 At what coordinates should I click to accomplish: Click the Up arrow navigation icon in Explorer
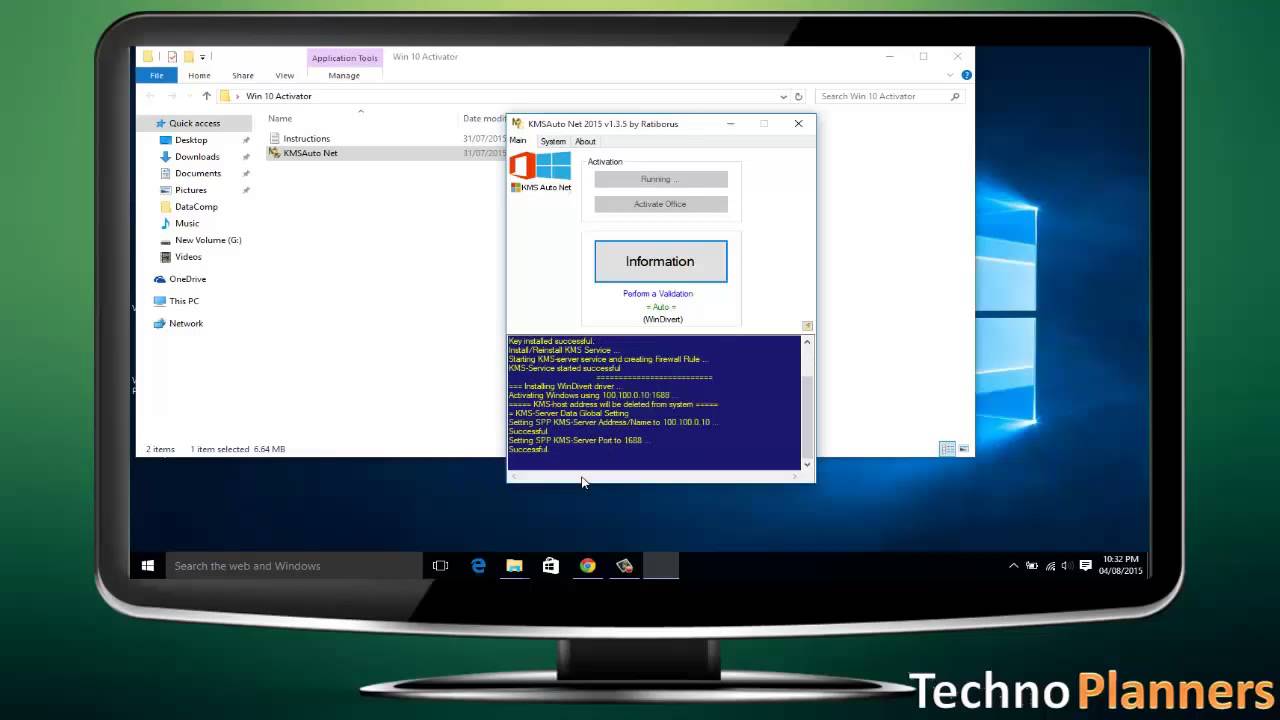tap(206, 96)
